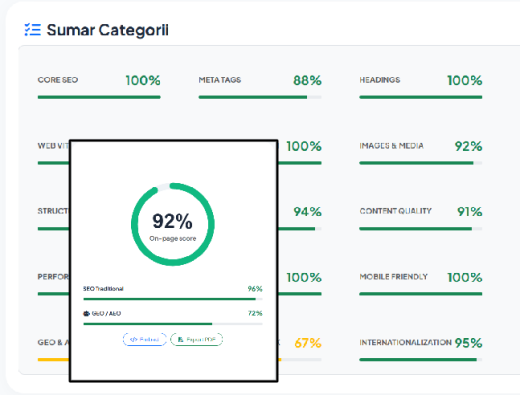Click the On-page score caption
Image resolution: width=520 pixels, height=395 pixels.
pyautogui.click(x=173, y=239)
